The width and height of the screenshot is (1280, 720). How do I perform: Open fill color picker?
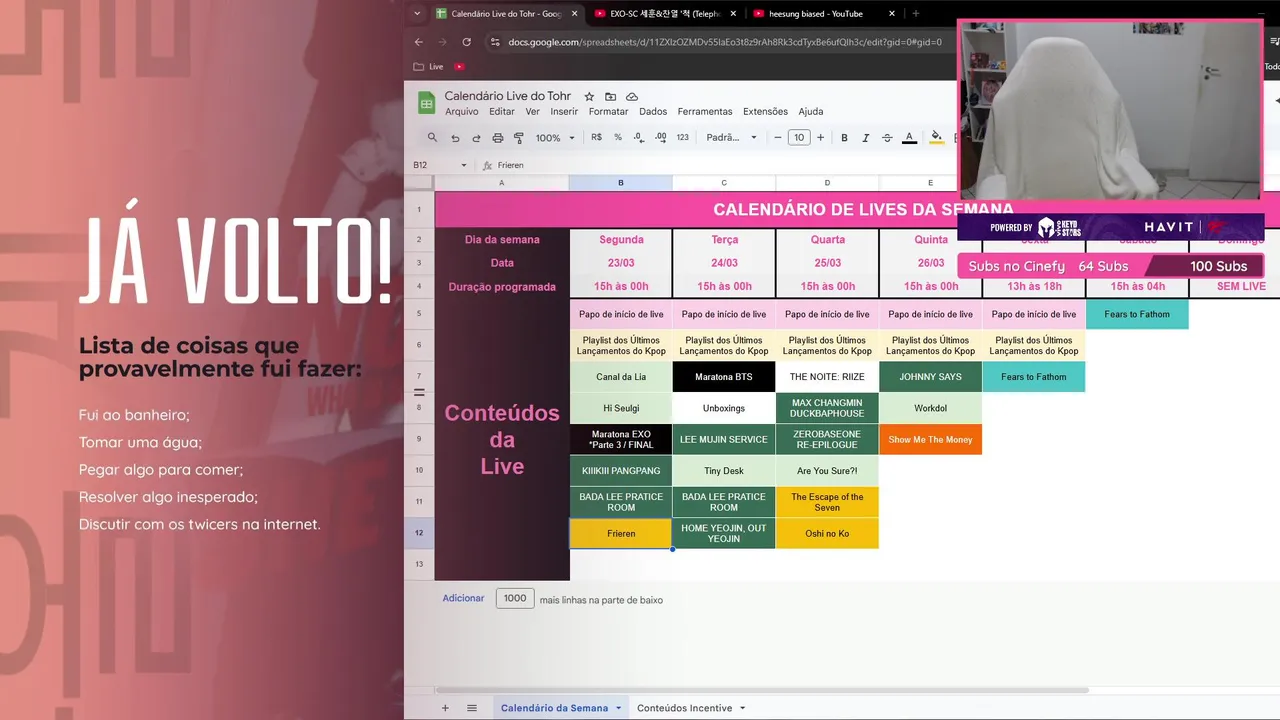pyautogui.click(x=936, y=138)
